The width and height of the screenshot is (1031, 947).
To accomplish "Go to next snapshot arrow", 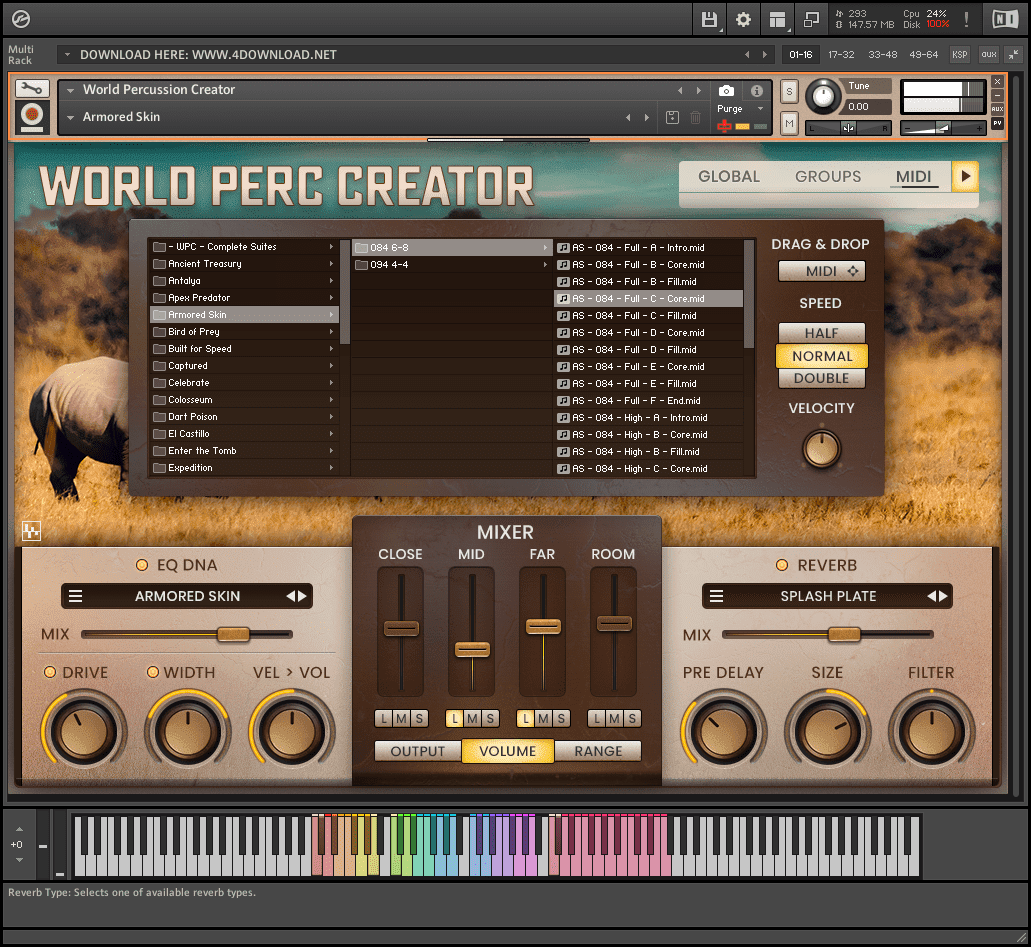I will pos(647,118).
